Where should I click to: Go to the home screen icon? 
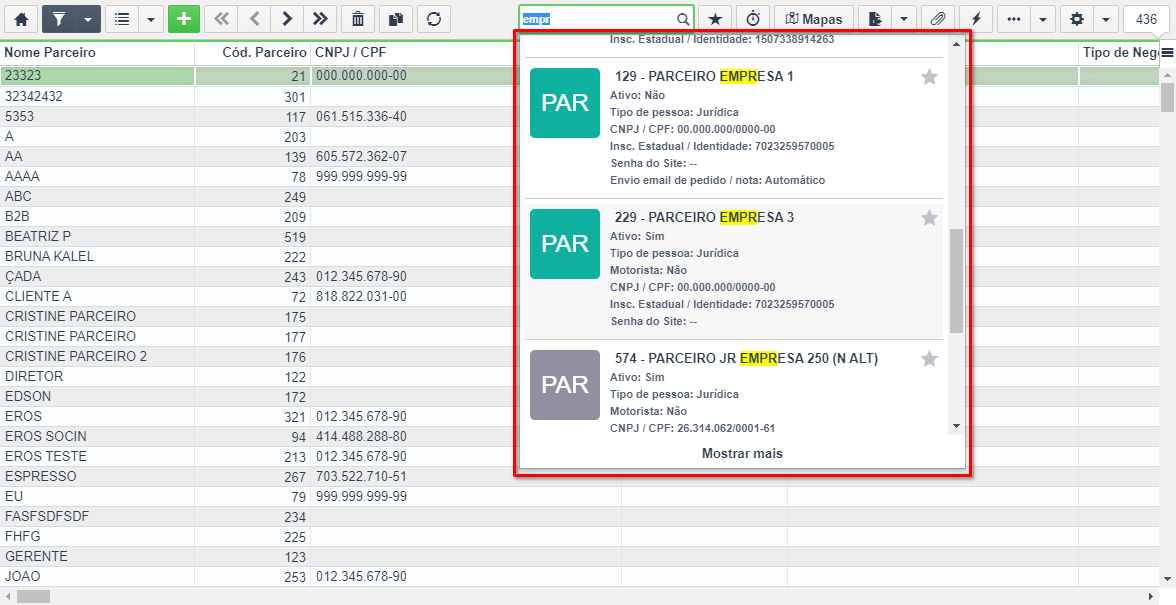(21, 19)
